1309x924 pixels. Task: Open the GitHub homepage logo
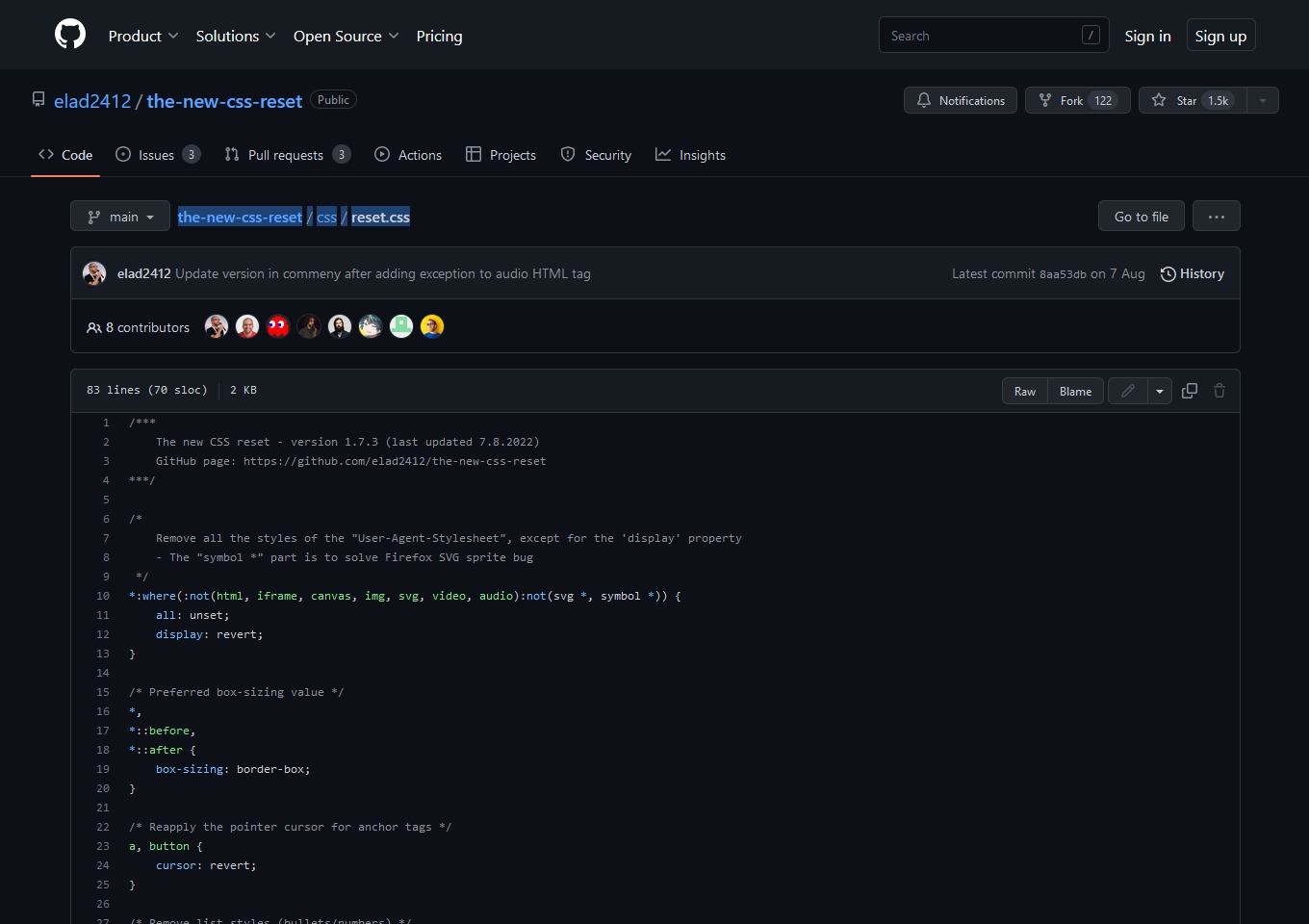[70, 35]
